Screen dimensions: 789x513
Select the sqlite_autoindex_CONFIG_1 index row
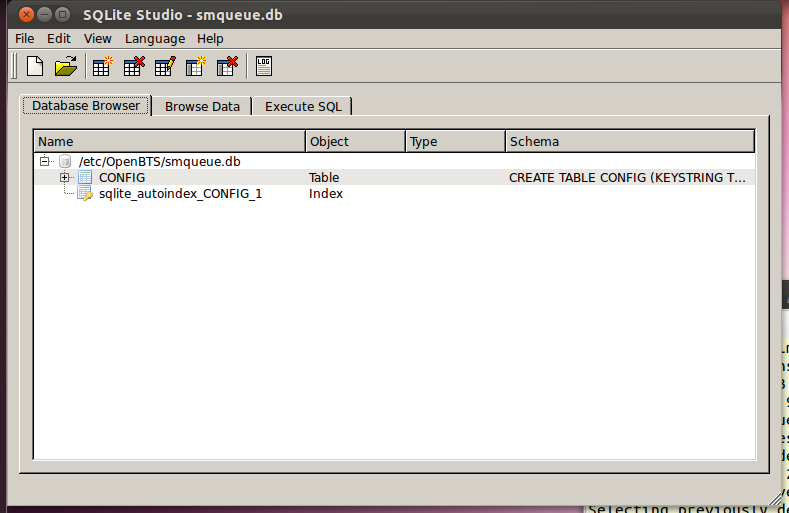(180, 194)
